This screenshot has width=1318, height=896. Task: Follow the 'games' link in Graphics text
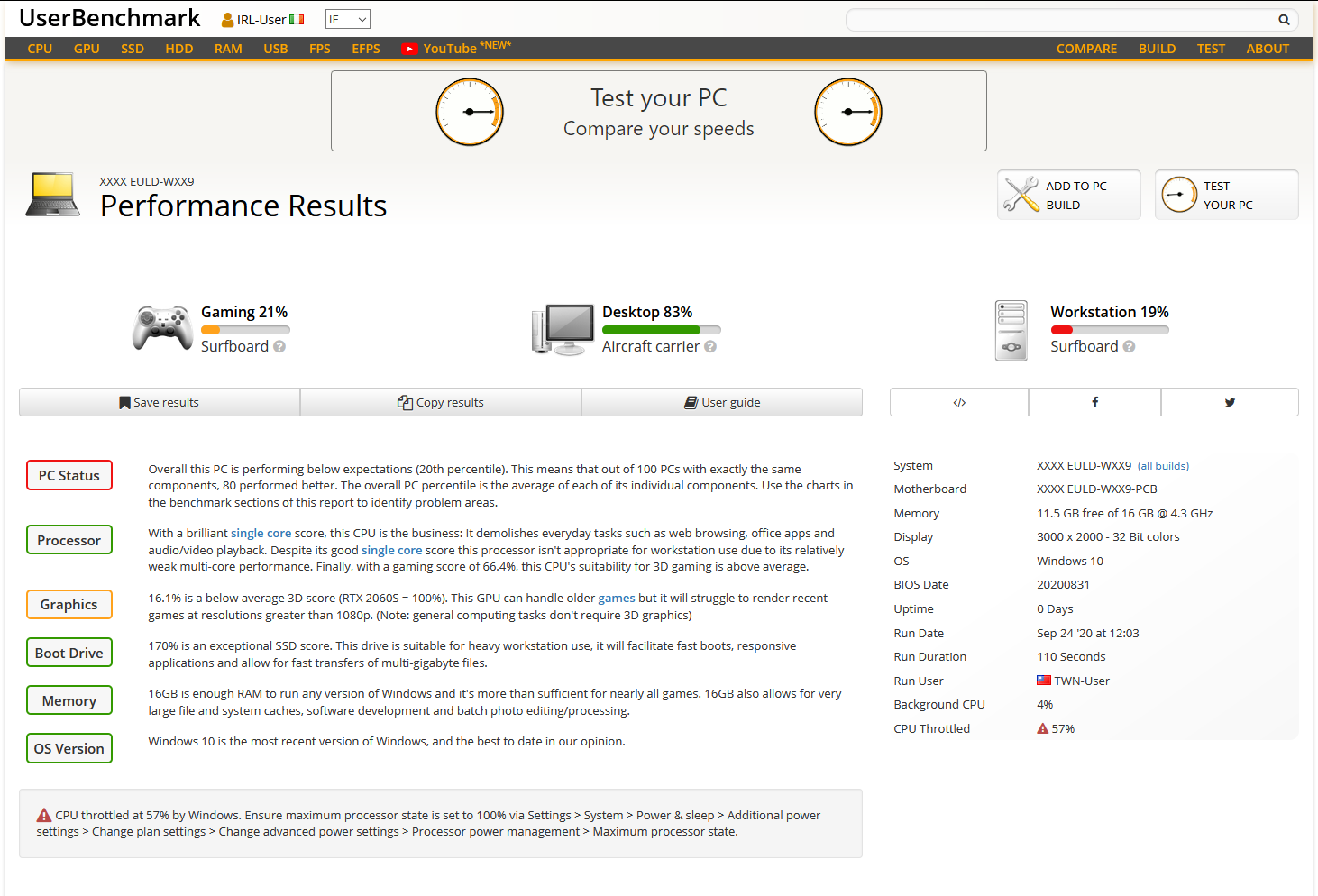click(617, 599)
